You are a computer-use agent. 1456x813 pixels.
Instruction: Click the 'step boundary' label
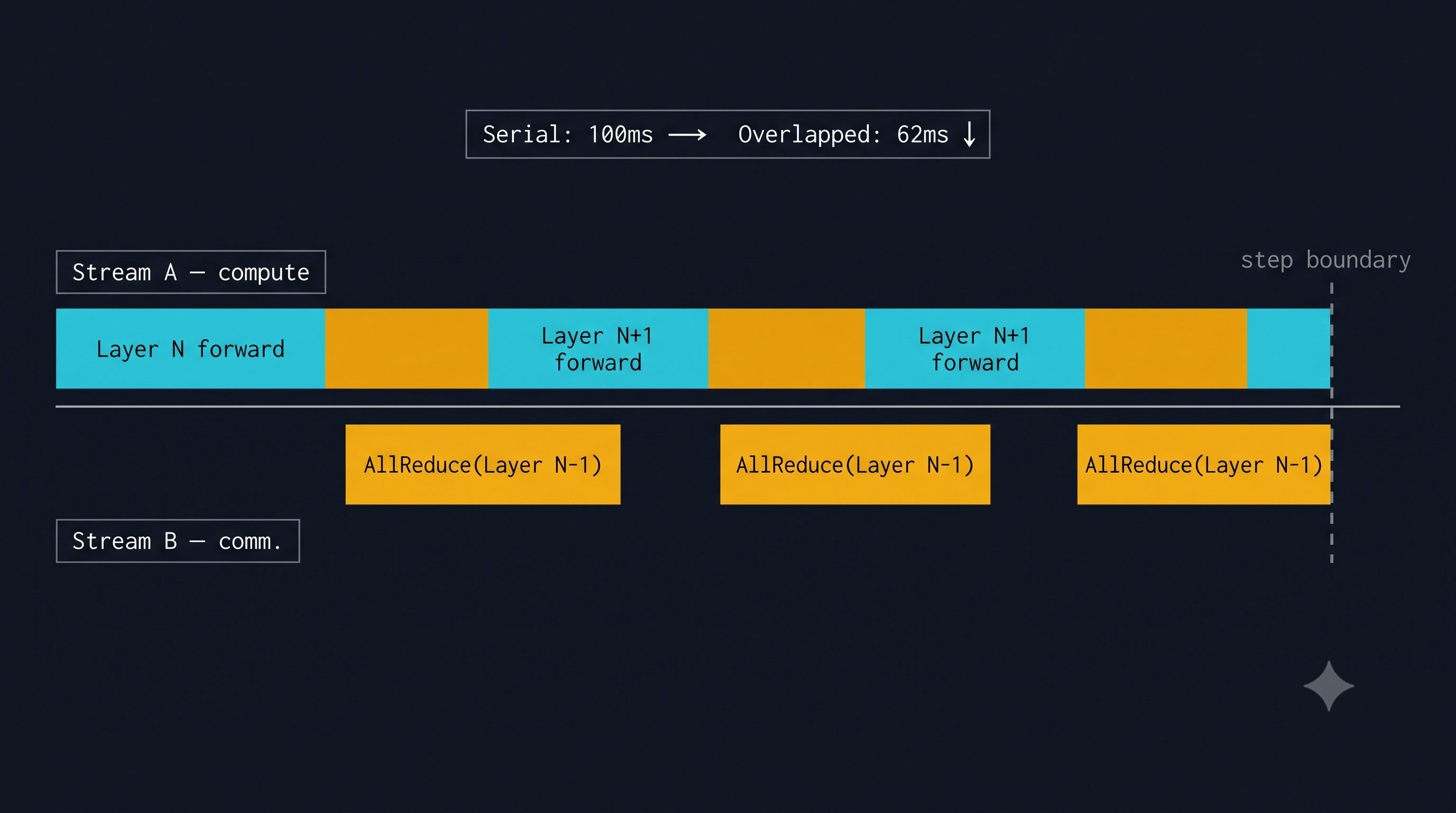1325,260
